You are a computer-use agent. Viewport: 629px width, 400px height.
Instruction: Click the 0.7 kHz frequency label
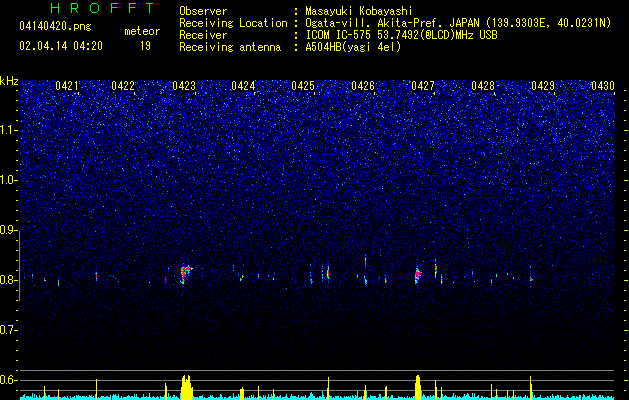(8, 330)
